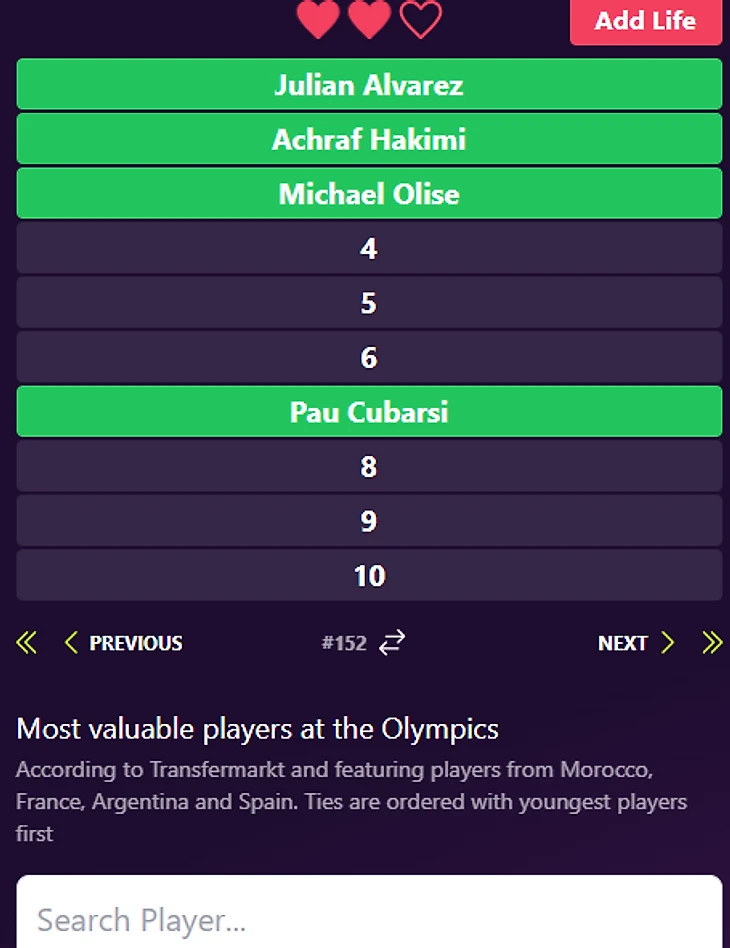Focus the Search Player input field
This screenshot has width=730, height=948.
pos(369,918)
